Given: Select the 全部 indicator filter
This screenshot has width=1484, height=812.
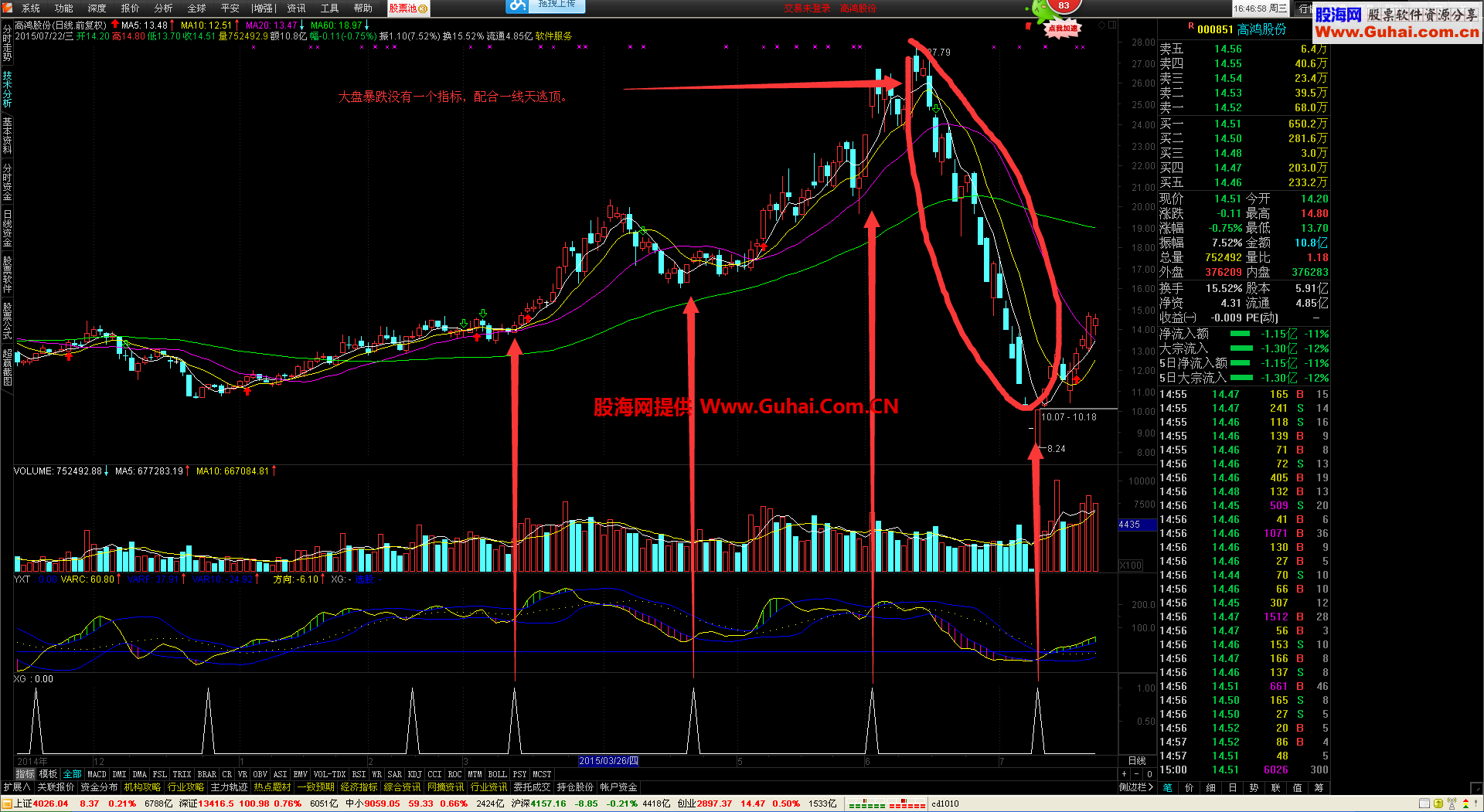Looking at the screenshot, I should point(73,774).
